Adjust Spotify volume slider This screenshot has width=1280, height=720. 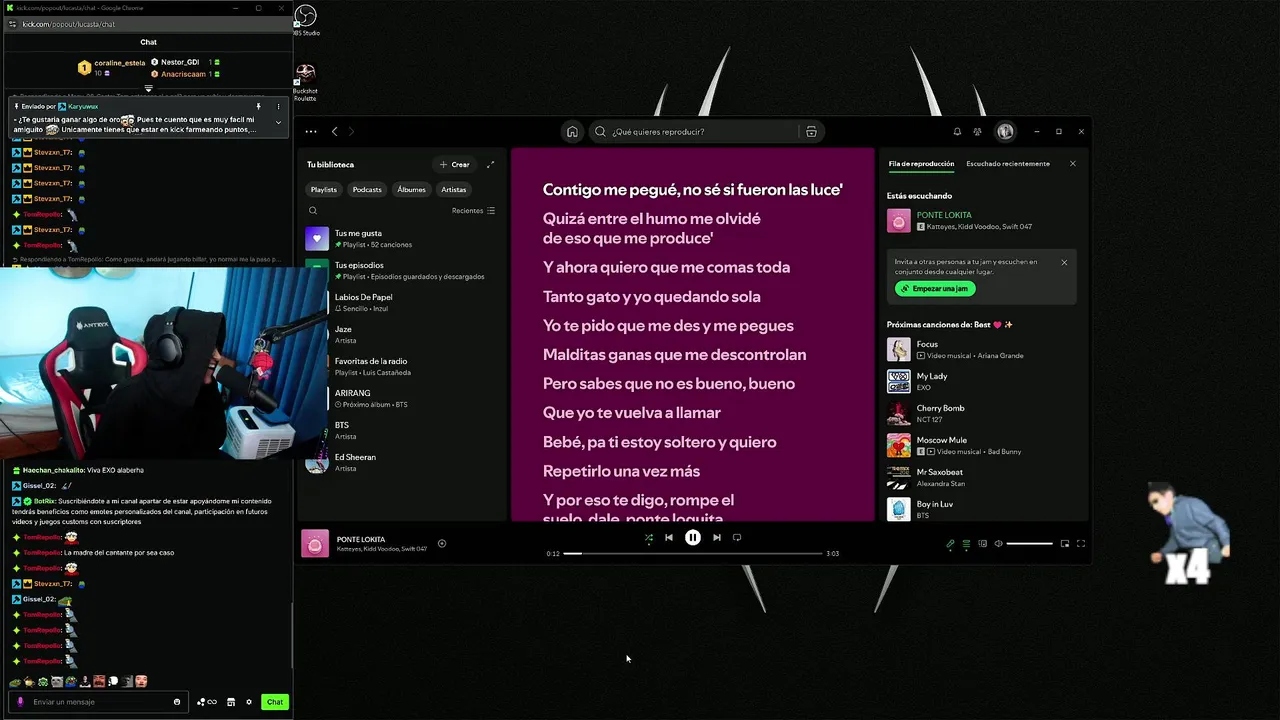(x=1029, y=544)
